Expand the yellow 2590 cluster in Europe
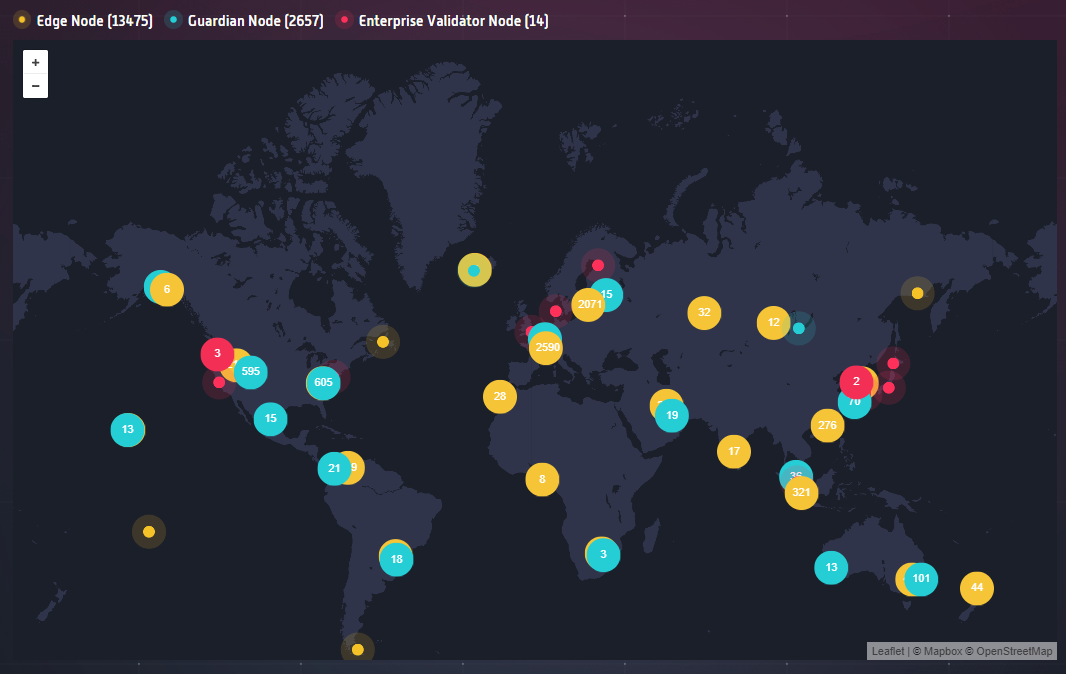 pos(547,348)
